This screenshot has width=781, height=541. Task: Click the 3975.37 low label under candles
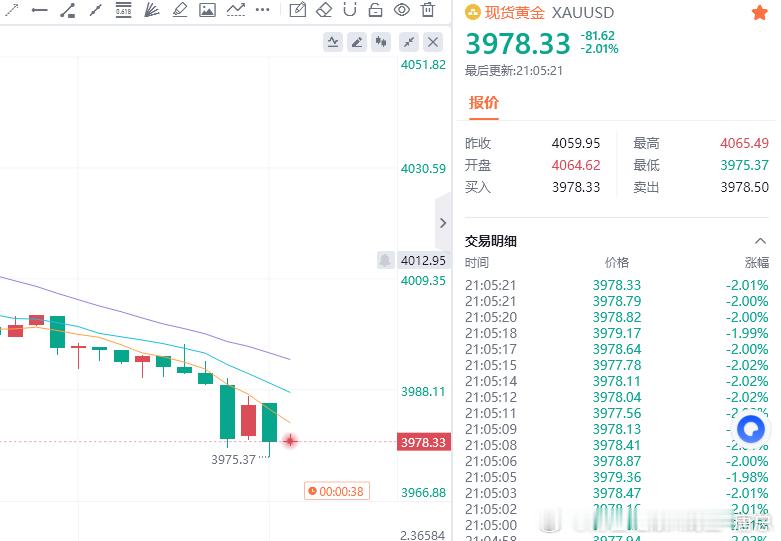point(233,459)
